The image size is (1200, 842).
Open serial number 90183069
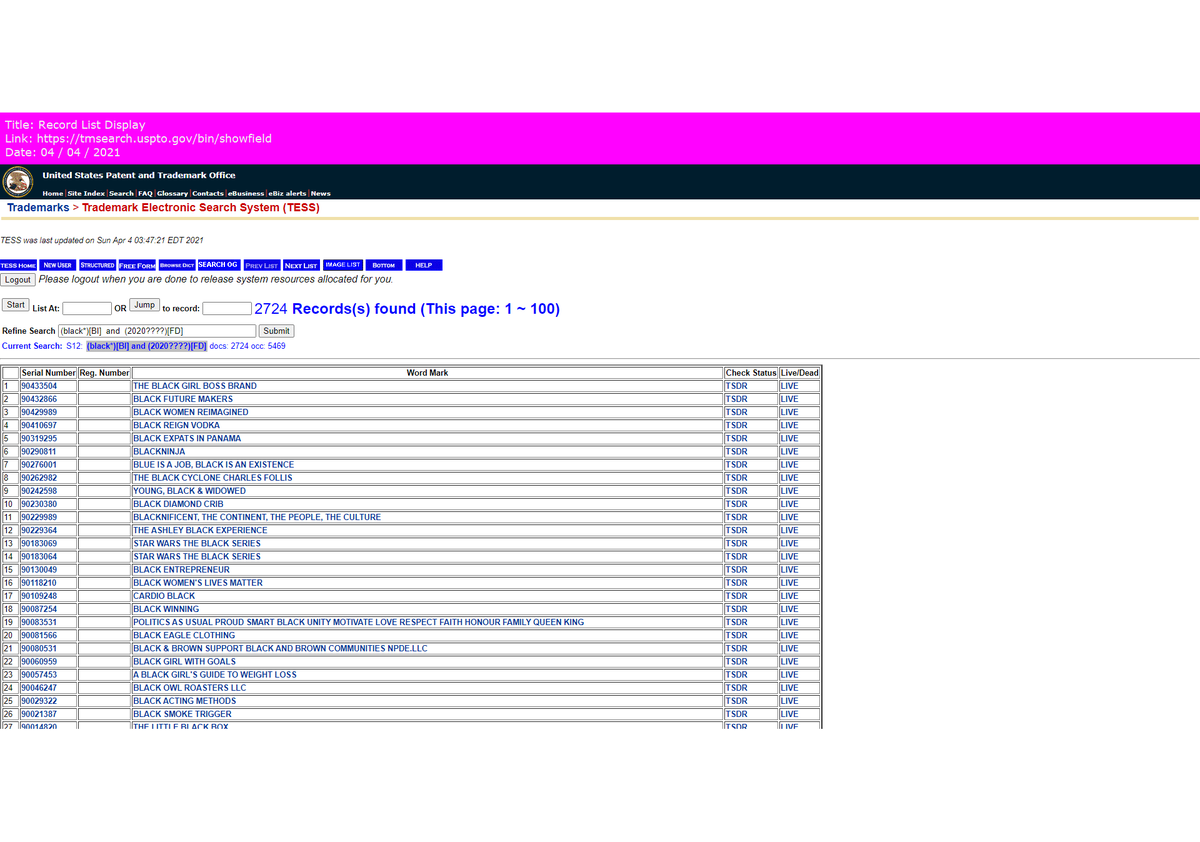39,544
